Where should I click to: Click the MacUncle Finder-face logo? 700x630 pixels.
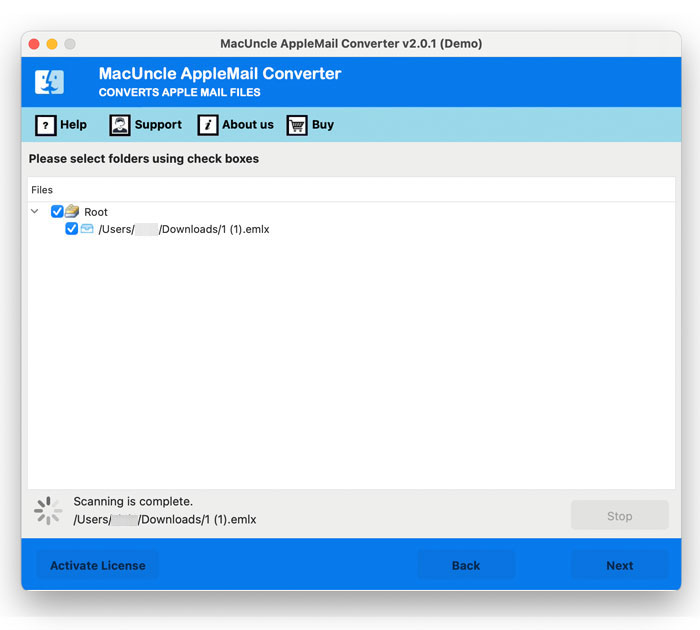[x=50, y=82]
